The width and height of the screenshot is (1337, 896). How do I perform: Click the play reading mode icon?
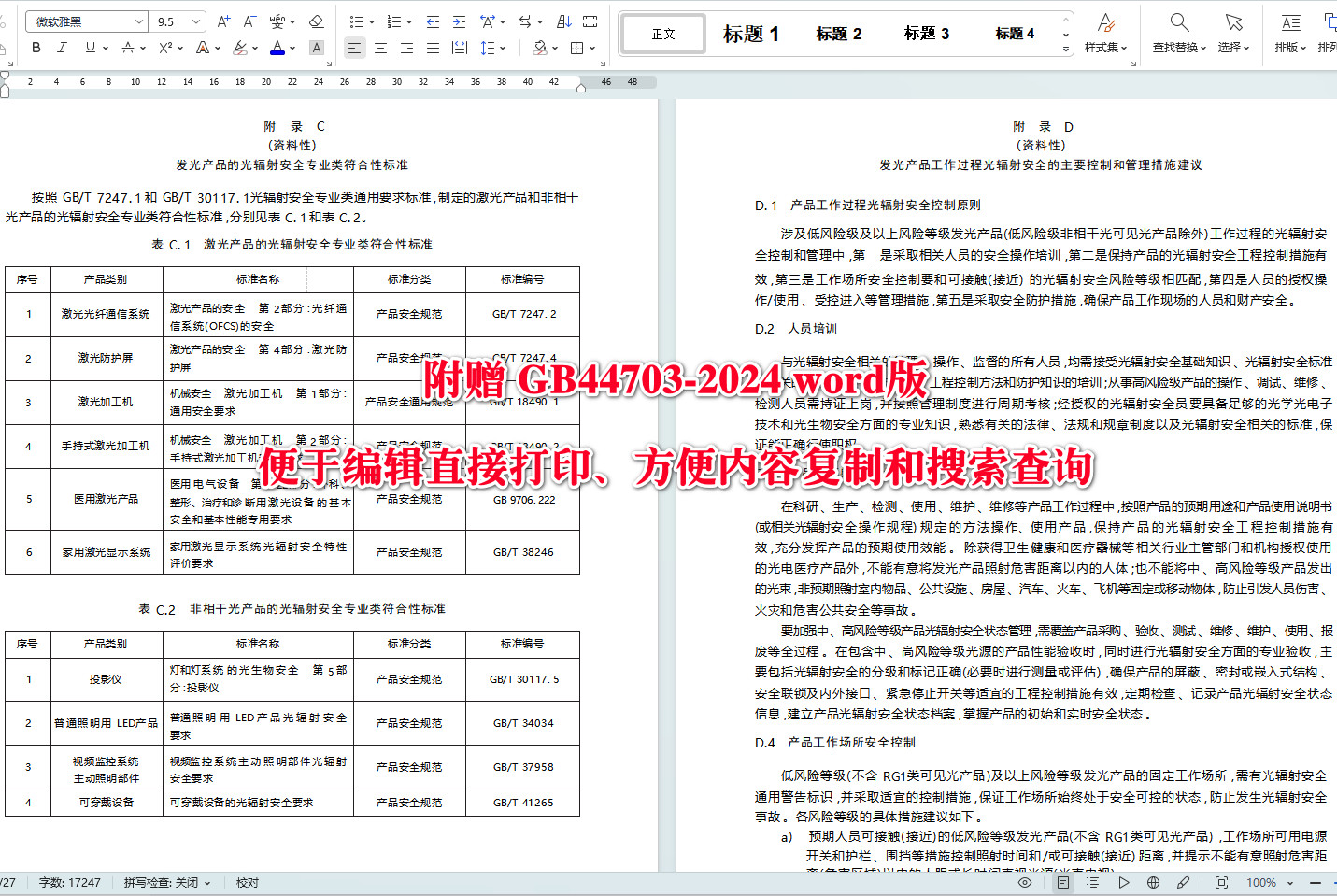[x=1124, y=882]
